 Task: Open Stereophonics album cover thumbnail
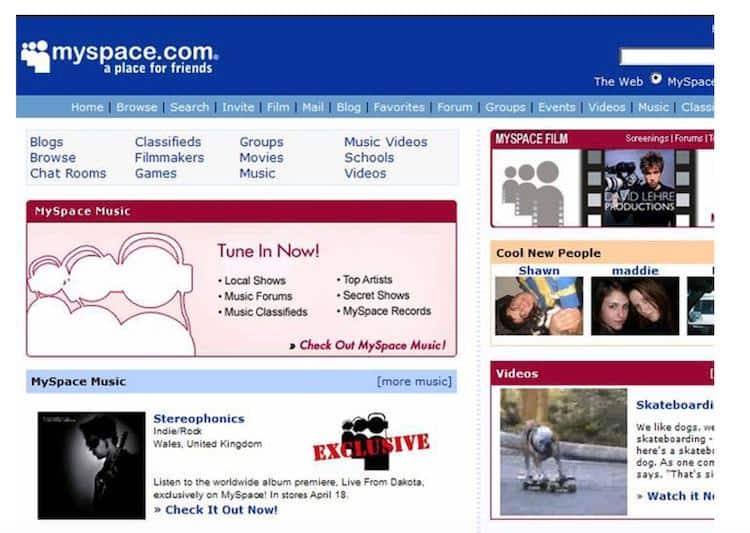(x=91, y=466)
